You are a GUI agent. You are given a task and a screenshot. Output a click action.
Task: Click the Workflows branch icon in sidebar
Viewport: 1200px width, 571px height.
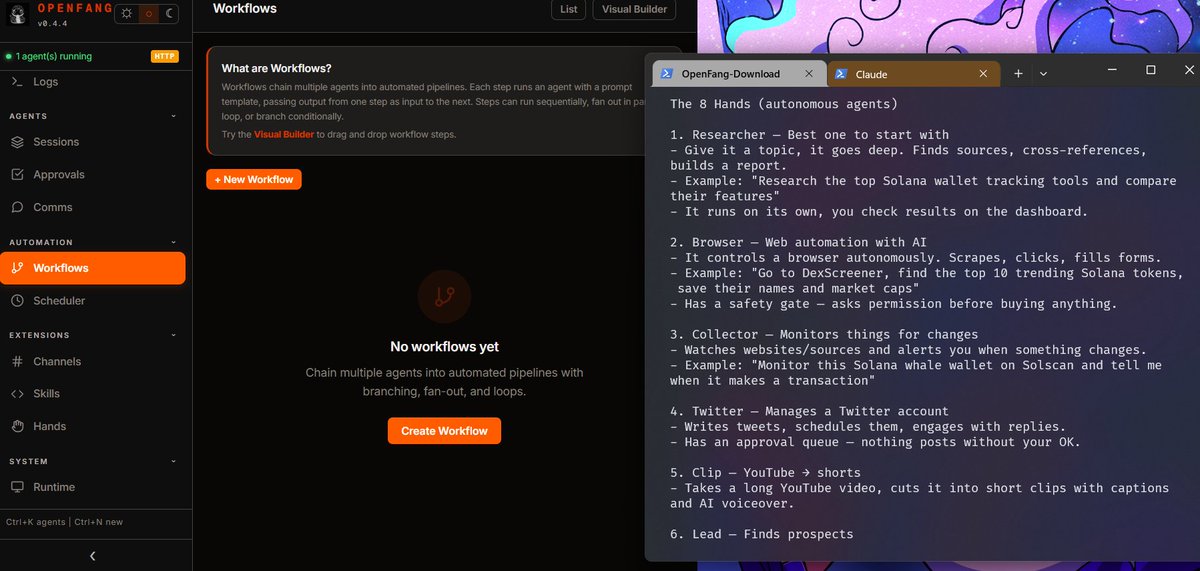point(17,268)
